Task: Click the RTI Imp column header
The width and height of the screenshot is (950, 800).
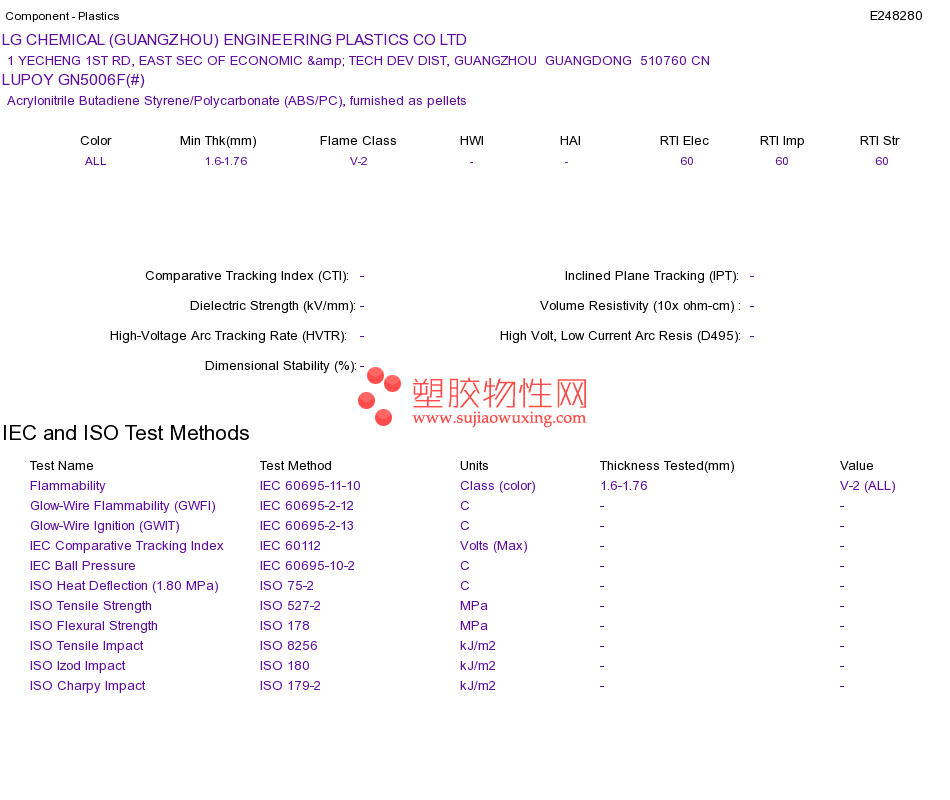Action: click(x=782, y=141)
